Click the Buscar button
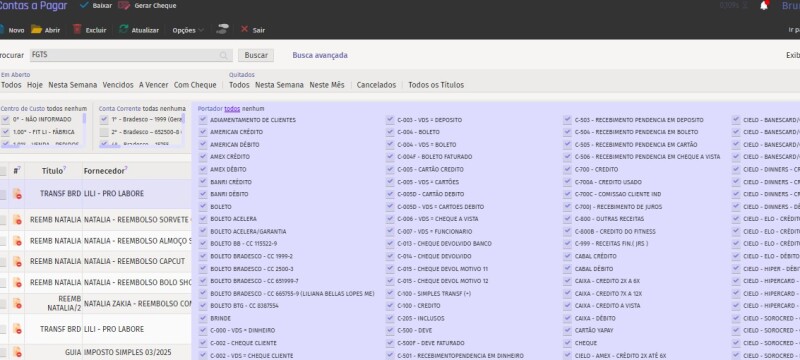The image size is (800, 360). pyautogui.click(x=256, y=55)
